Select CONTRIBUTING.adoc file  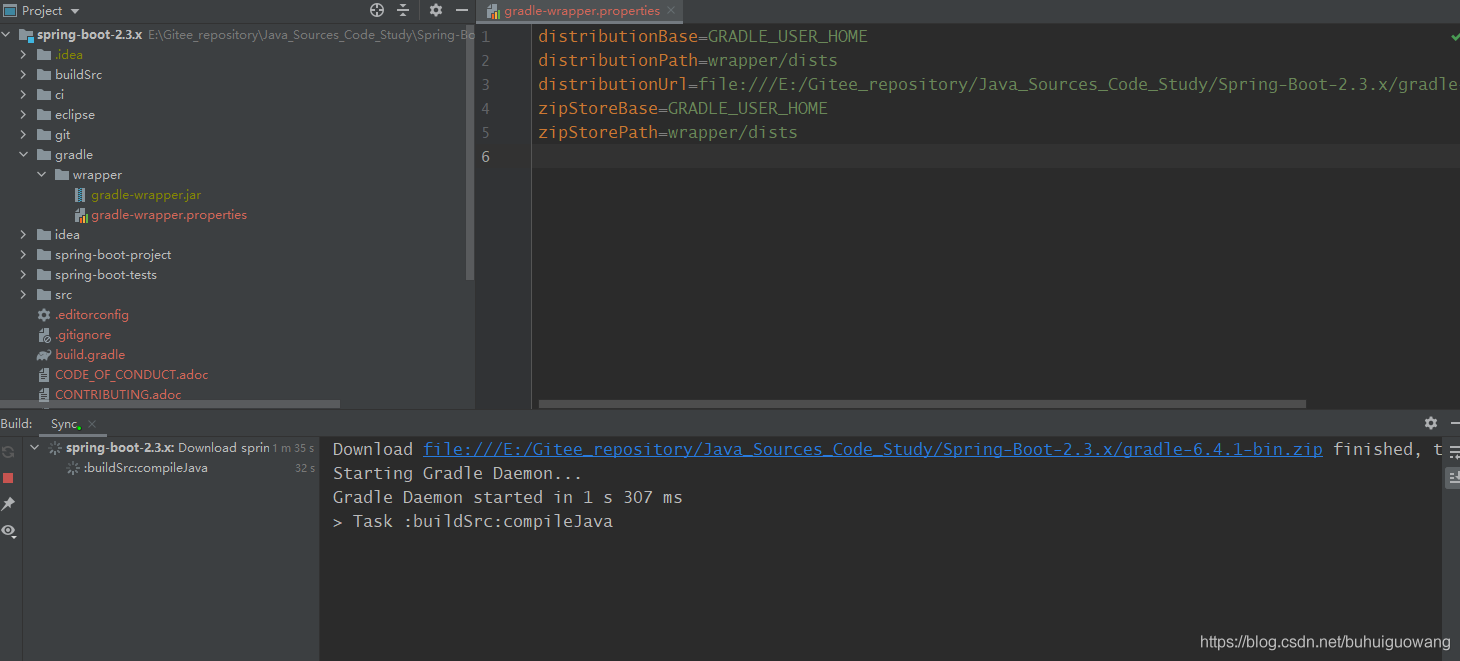pyautogui.click(x=118, y=395)
